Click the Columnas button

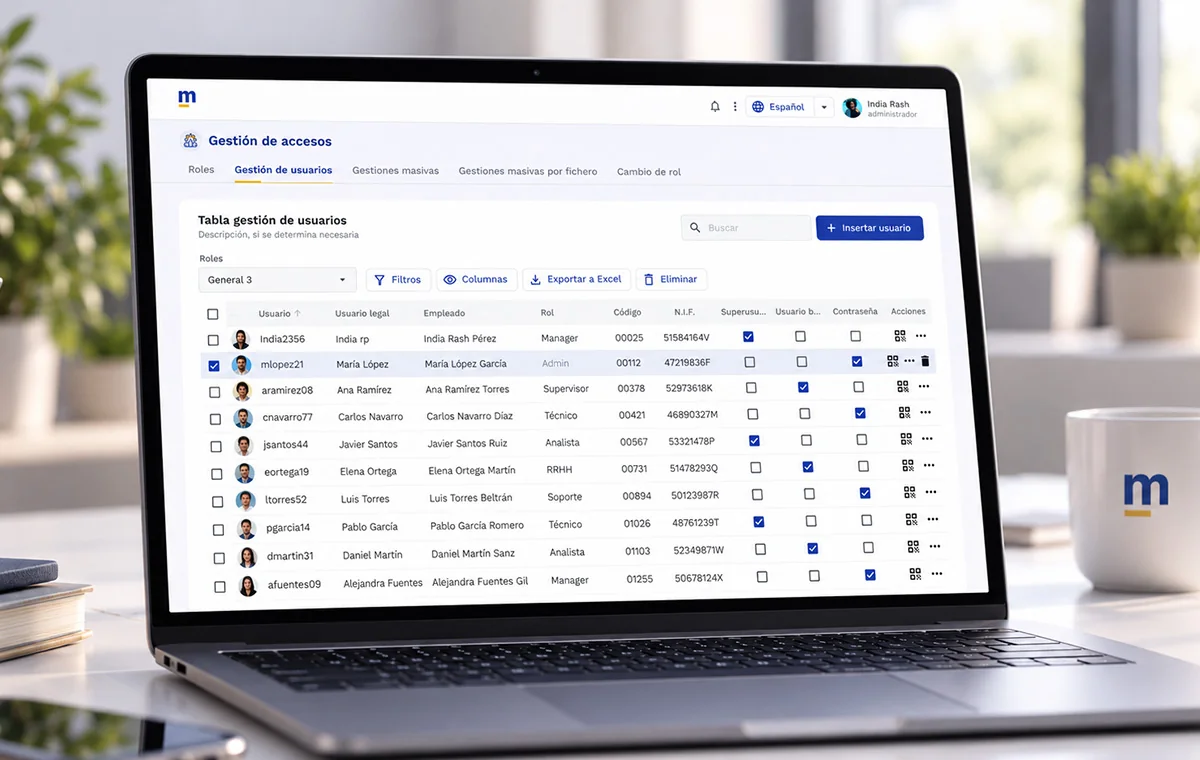point(476,280)
